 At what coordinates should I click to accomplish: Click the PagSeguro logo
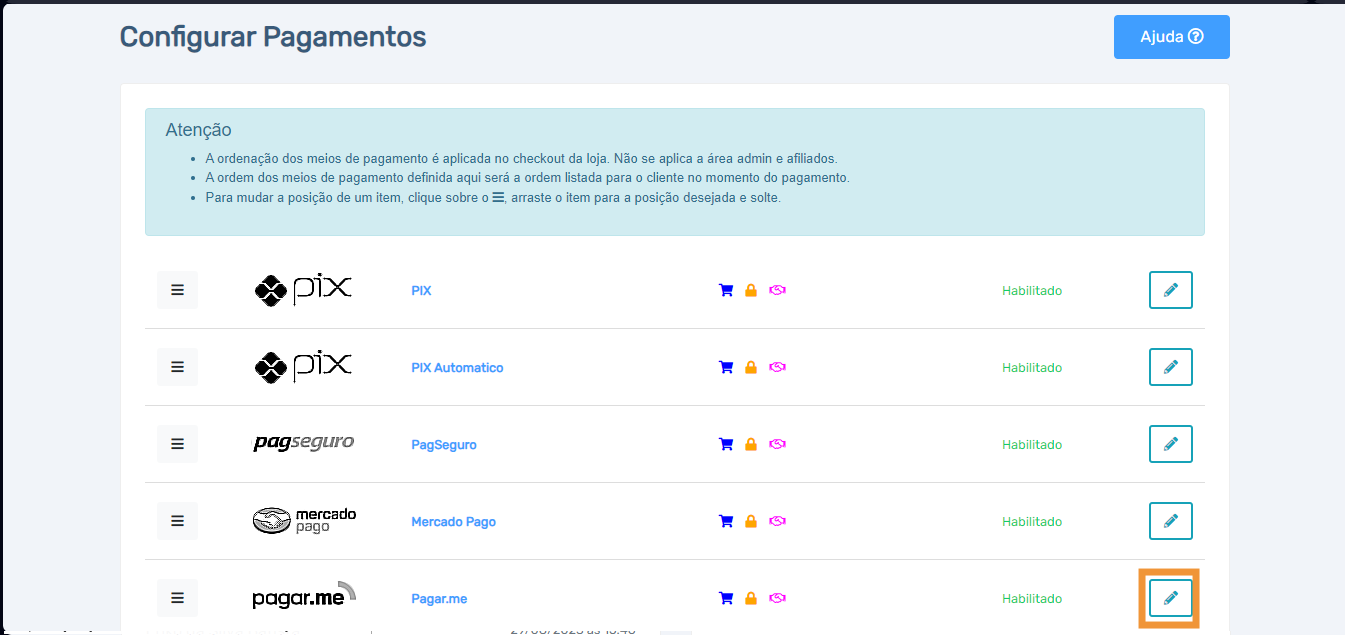(x=303, y=443)
